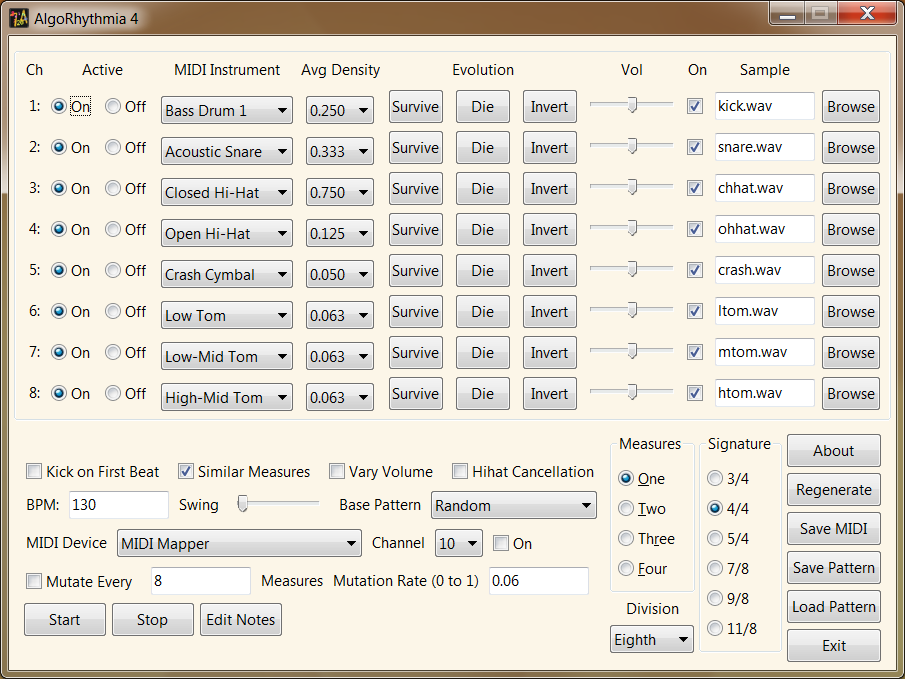Image resolution: width=905 pixels, height=679 pixels.
Task: Click Mutate Every measures field 8
Action: (x=201, y=581)
